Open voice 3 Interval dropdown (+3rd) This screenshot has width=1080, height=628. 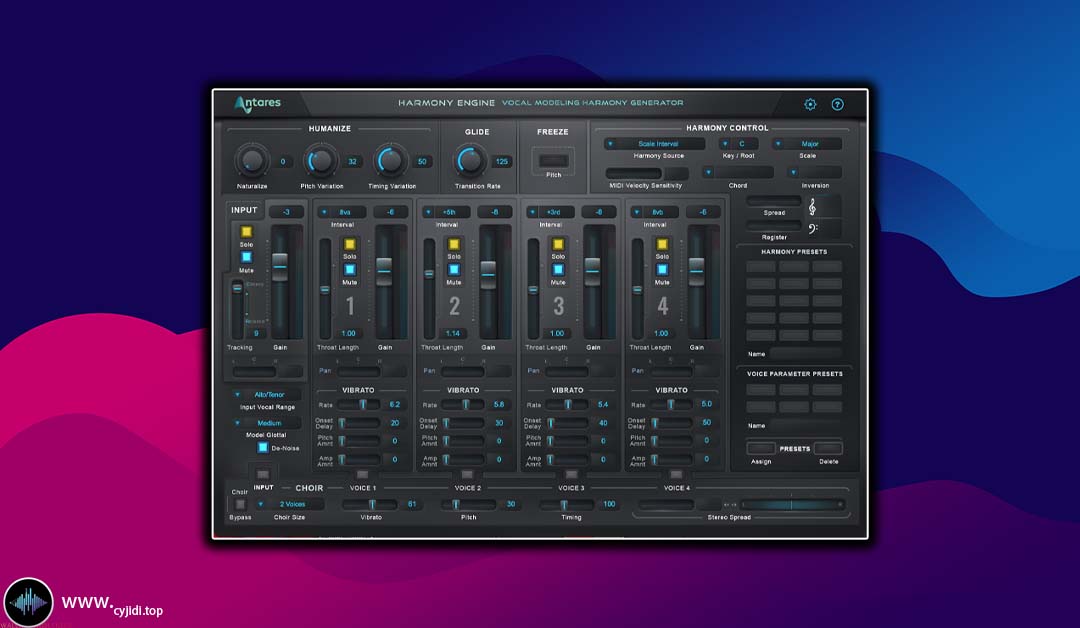click(550, 212)
